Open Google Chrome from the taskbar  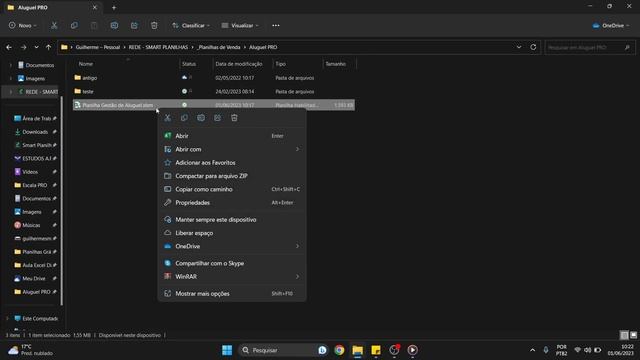click(339, 350)
